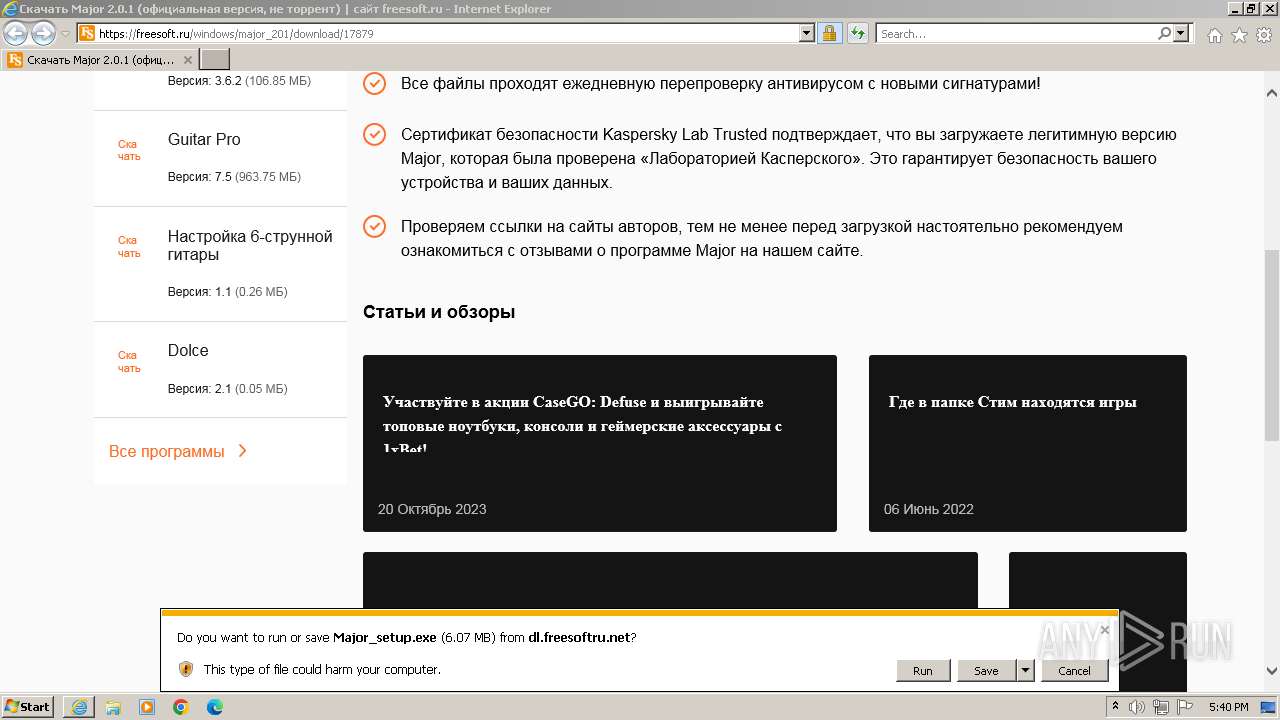Close the Скачать Major 2.0.1 tab
The width and height of the screenshot is (1280, 720).
187,60
